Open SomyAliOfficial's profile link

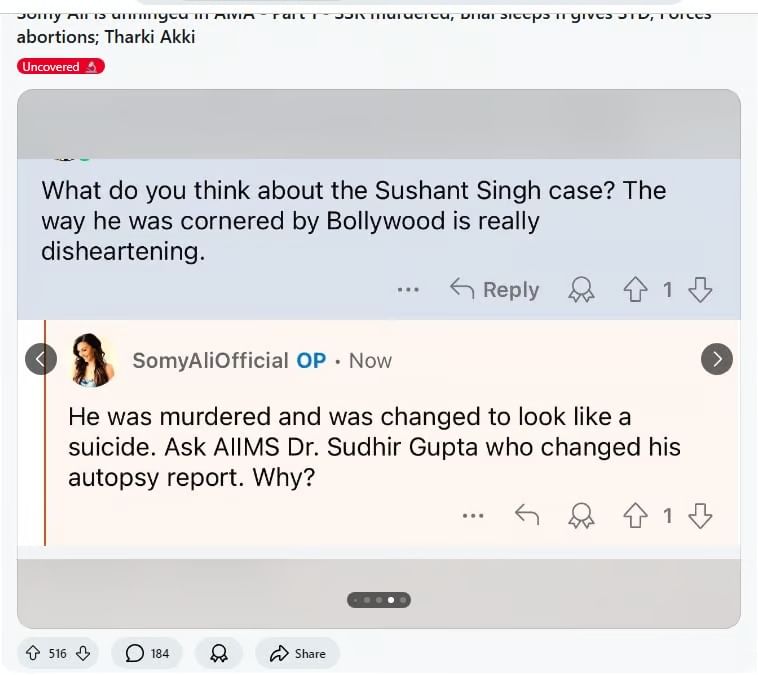tap(210, 361)
